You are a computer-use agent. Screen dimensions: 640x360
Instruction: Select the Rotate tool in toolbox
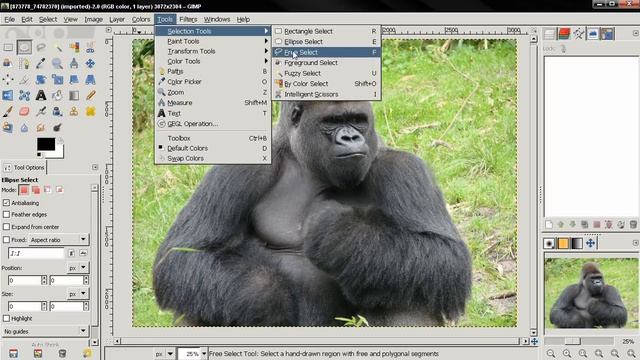click(x=41, y=79)
